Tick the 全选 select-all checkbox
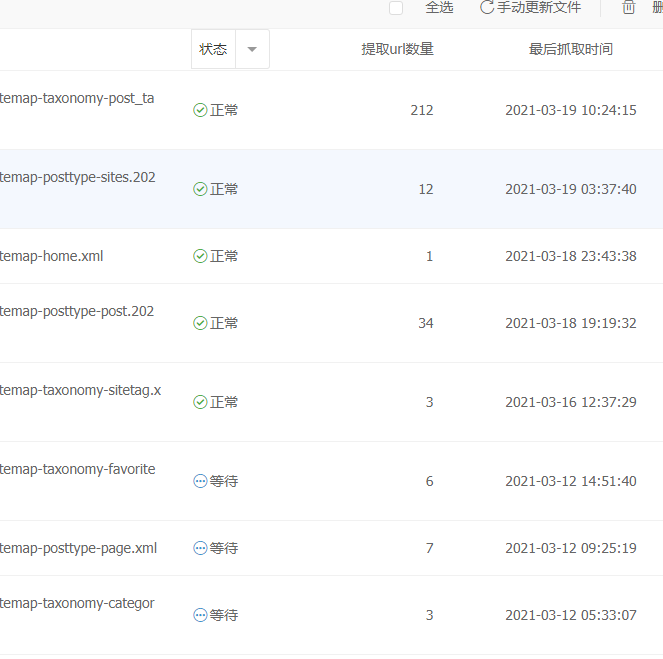663x659 pixels. 396,8
